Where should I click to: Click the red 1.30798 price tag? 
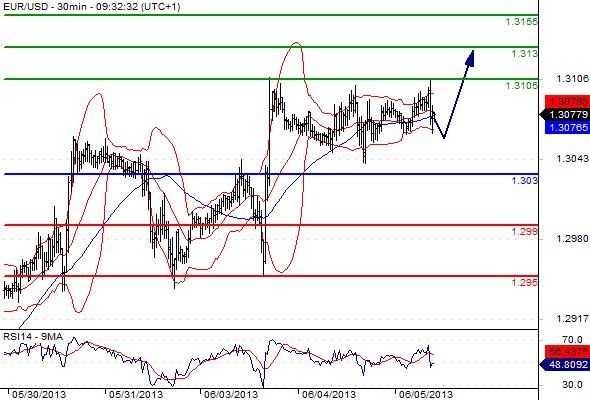point(567,102)
